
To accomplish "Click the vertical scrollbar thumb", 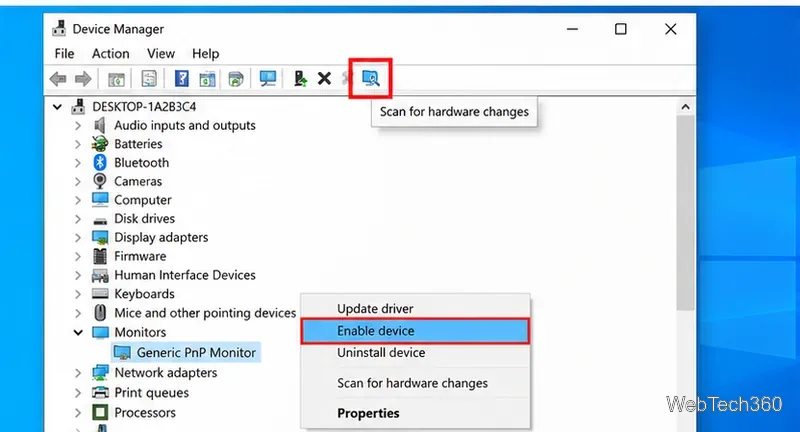I will (x=685, y=212).
